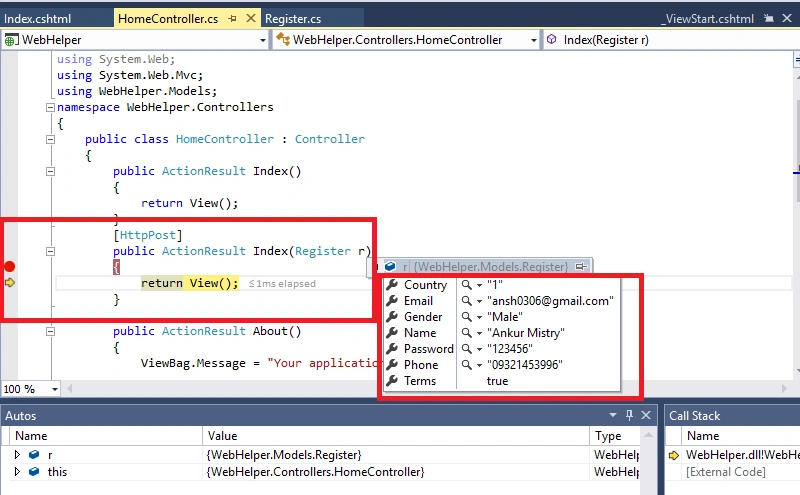Open Autos window position dropdown arrow
Screen dimensions: 800x495
(x=613, y=415)
